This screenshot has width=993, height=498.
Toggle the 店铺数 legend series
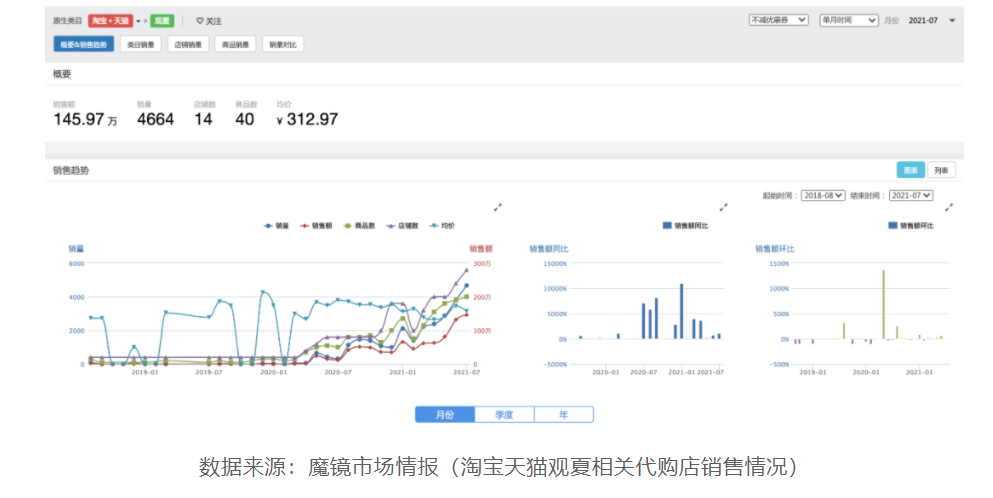coord(399,226)
